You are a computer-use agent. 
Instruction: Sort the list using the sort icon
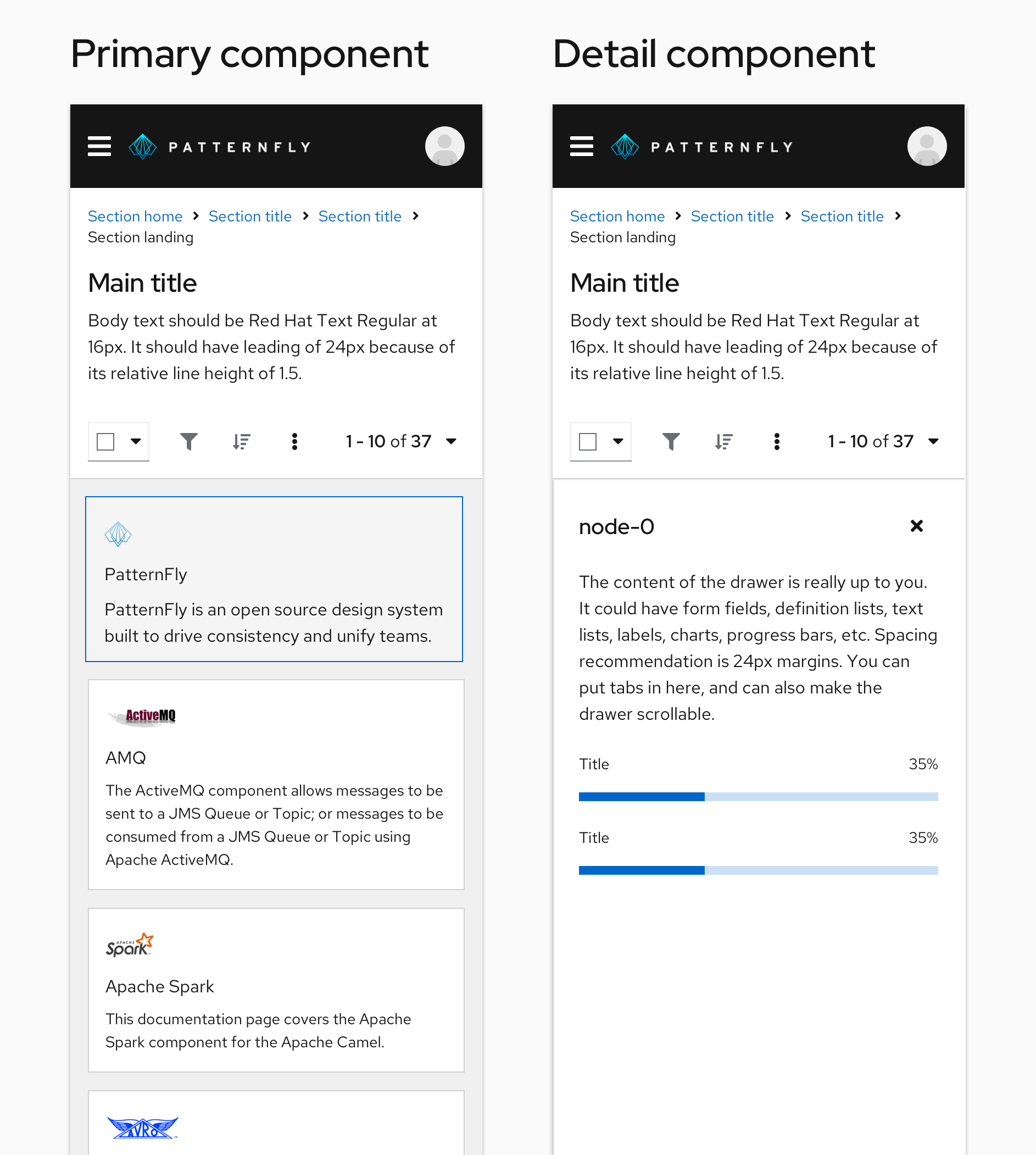point(241,441)
